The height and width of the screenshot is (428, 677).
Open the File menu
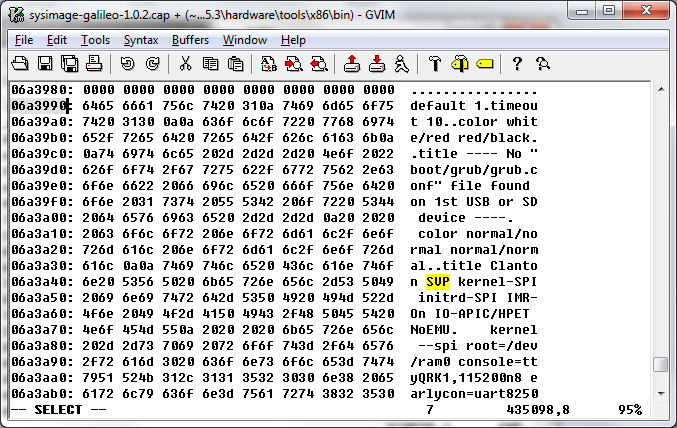point(24,40)
